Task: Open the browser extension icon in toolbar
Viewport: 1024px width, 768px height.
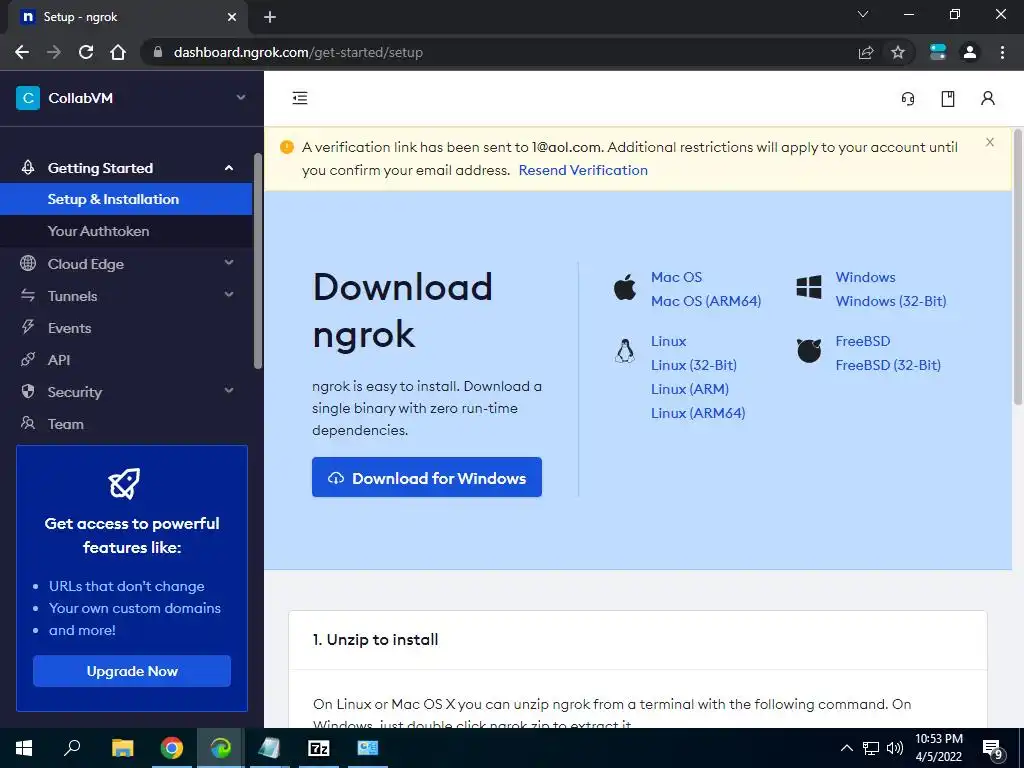Action: [x=938, y=52]
